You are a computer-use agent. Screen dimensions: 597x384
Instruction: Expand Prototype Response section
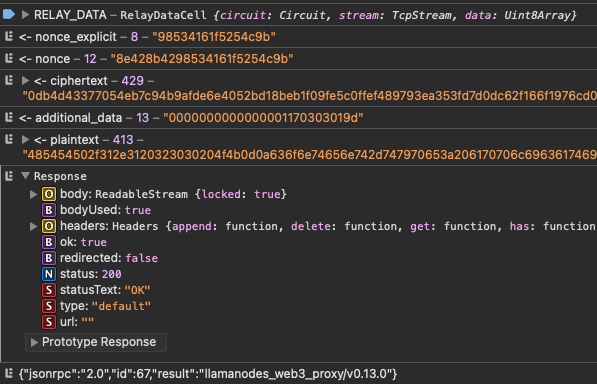(34, 342)
